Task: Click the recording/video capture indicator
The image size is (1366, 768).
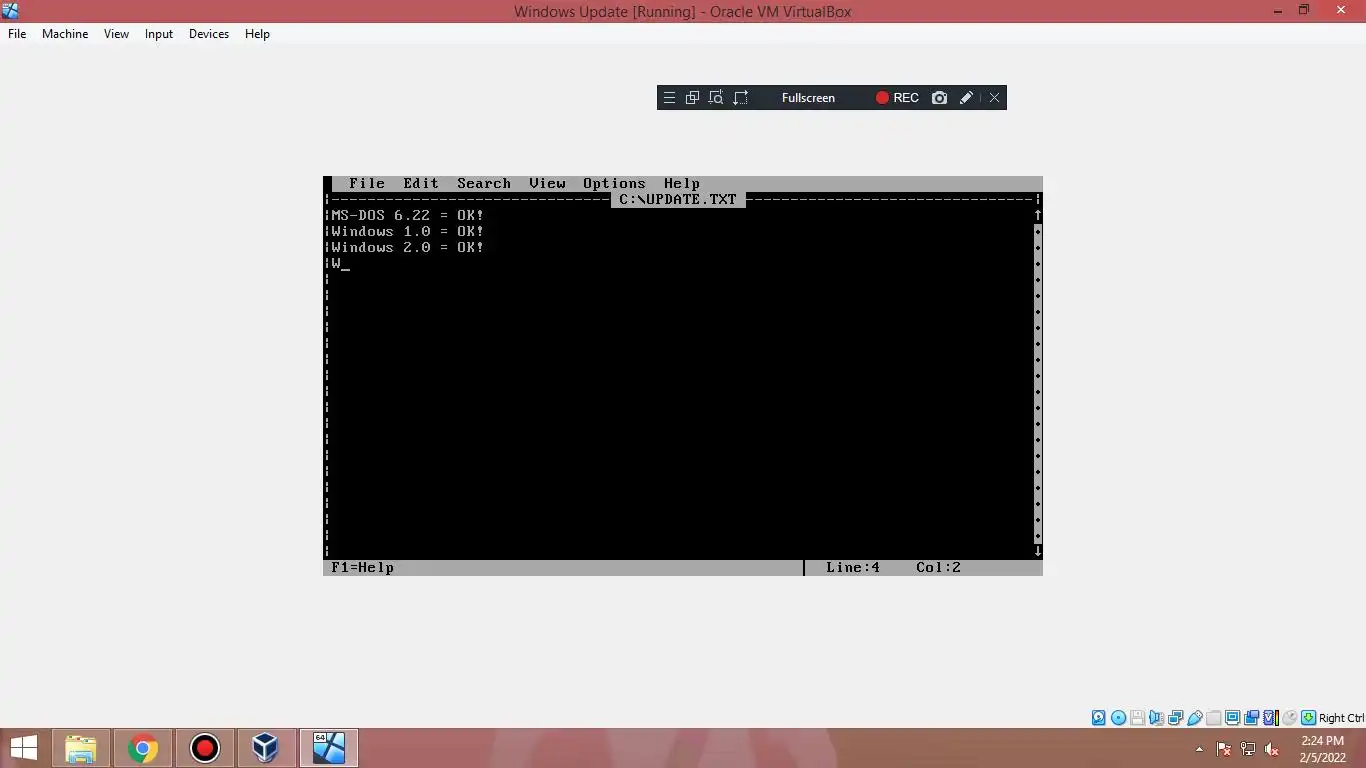Action: tap(1251, 718)
